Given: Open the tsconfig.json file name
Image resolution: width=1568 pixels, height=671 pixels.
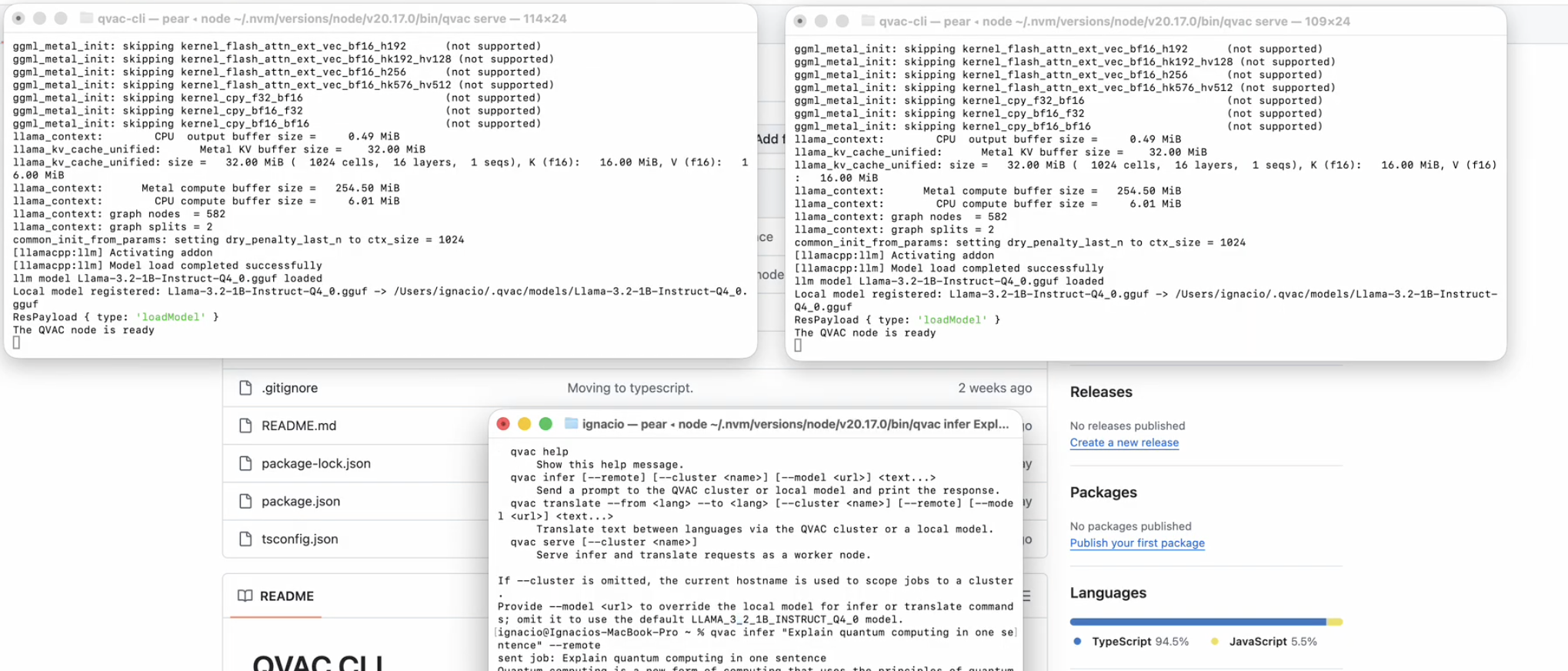Looking at the screenshot, I should [x=299, y=539].
